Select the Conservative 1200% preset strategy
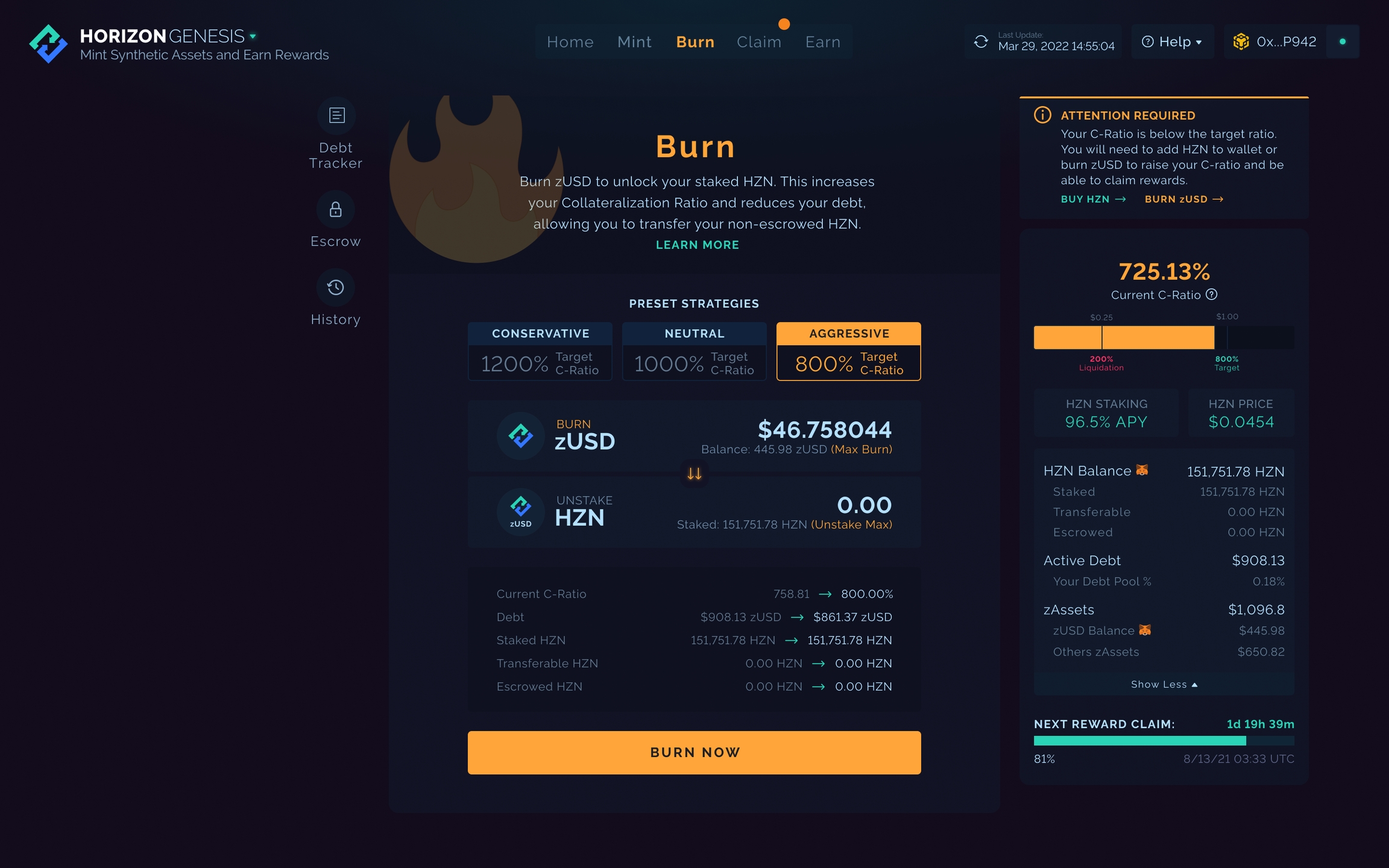Viewport: 1389px width, 868px height. click(540, 351)
